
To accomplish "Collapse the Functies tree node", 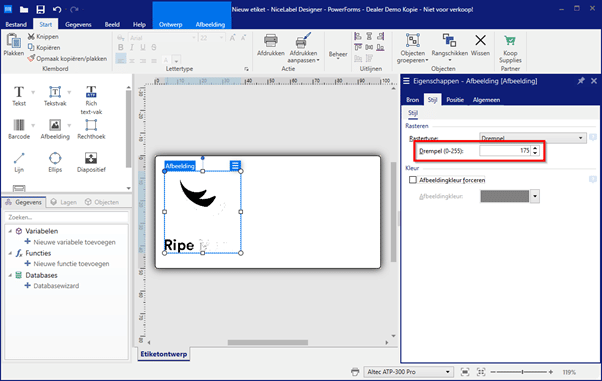I will (10, 253).
